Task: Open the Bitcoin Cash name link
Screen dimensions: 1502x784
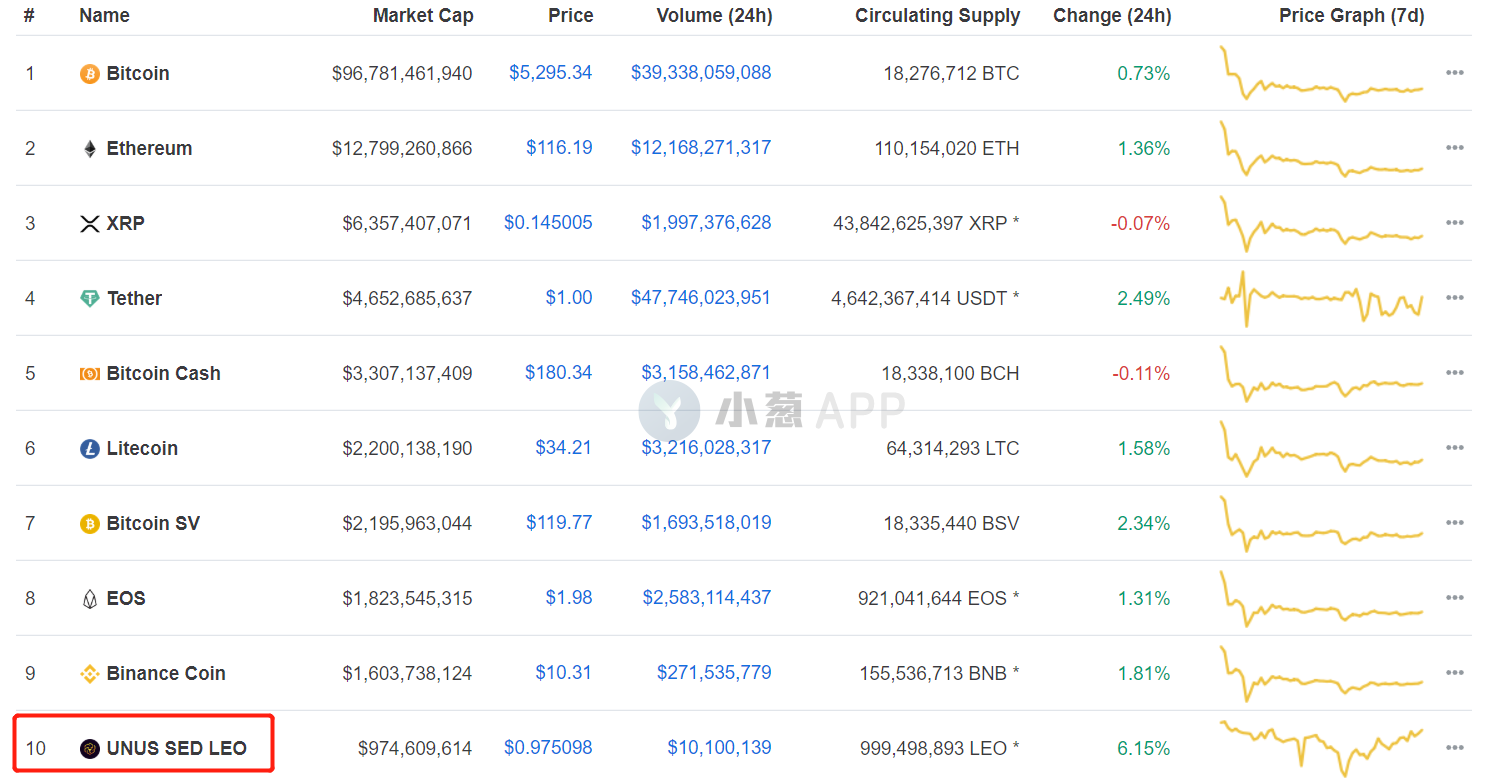Action: (163, 374)
